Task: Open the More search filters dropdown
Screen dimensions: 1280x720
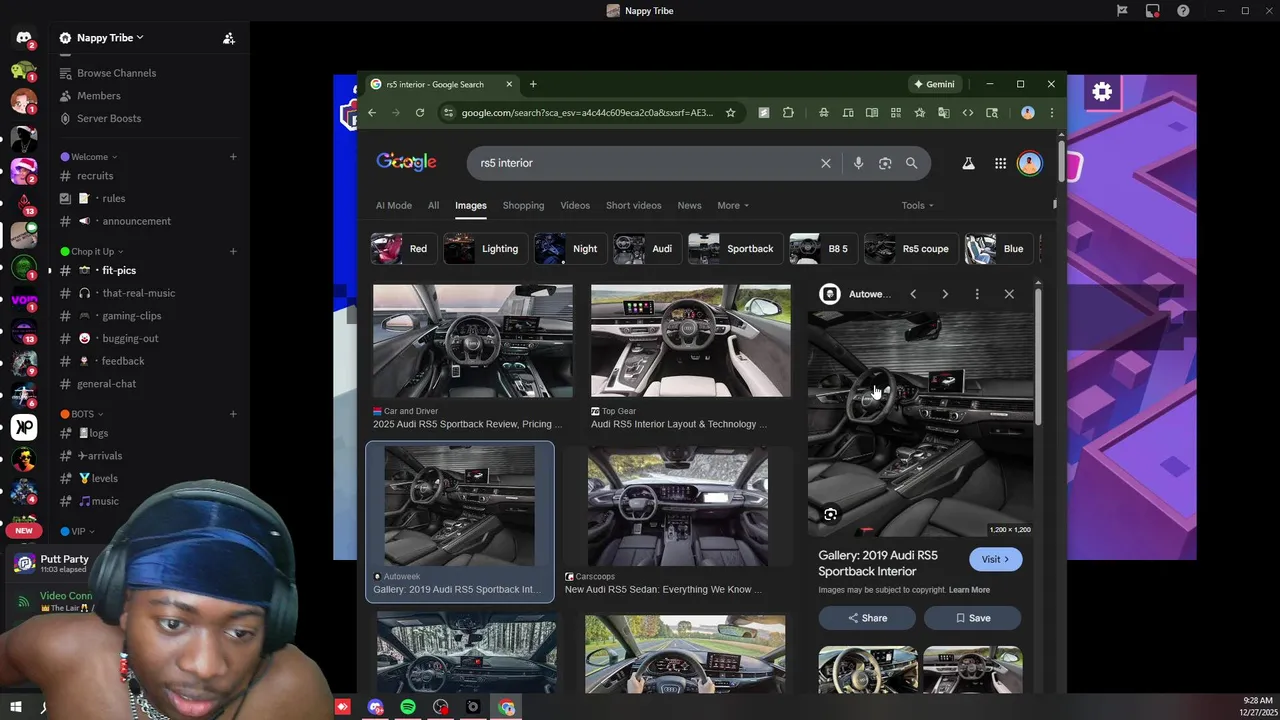Action: [733, 206]
